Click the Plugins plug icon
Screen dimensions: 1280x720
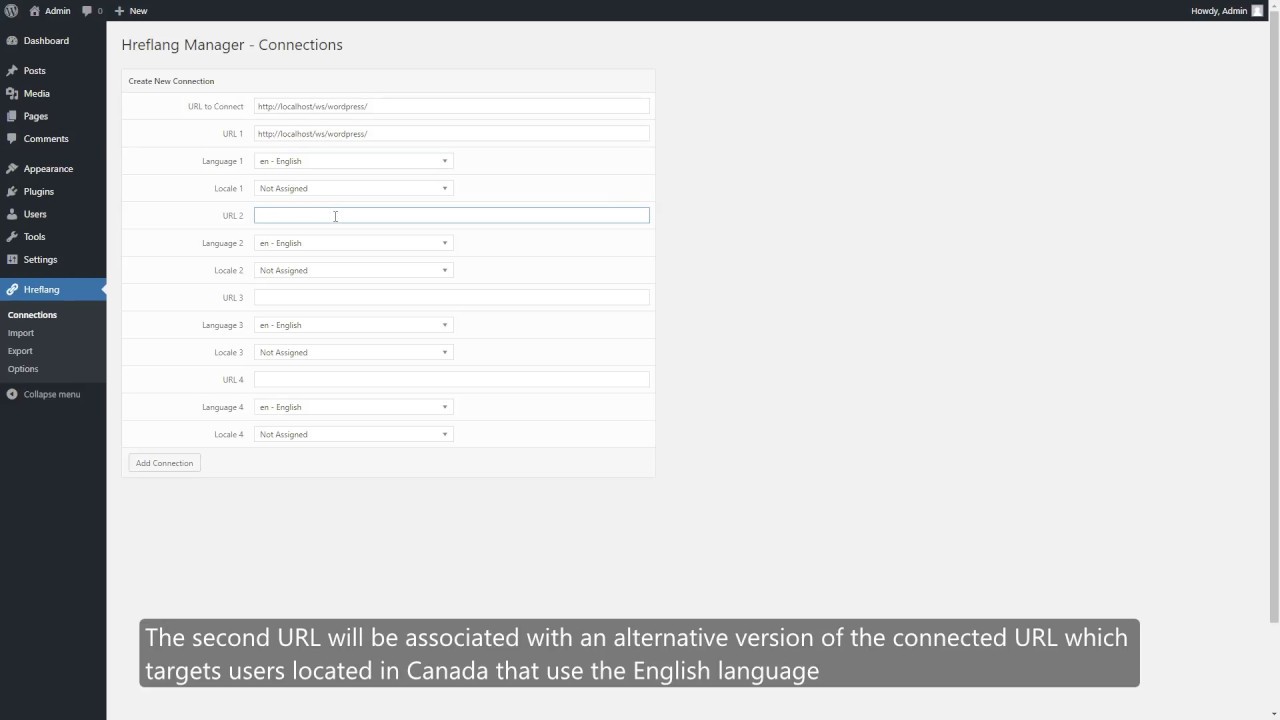(12, 192)
